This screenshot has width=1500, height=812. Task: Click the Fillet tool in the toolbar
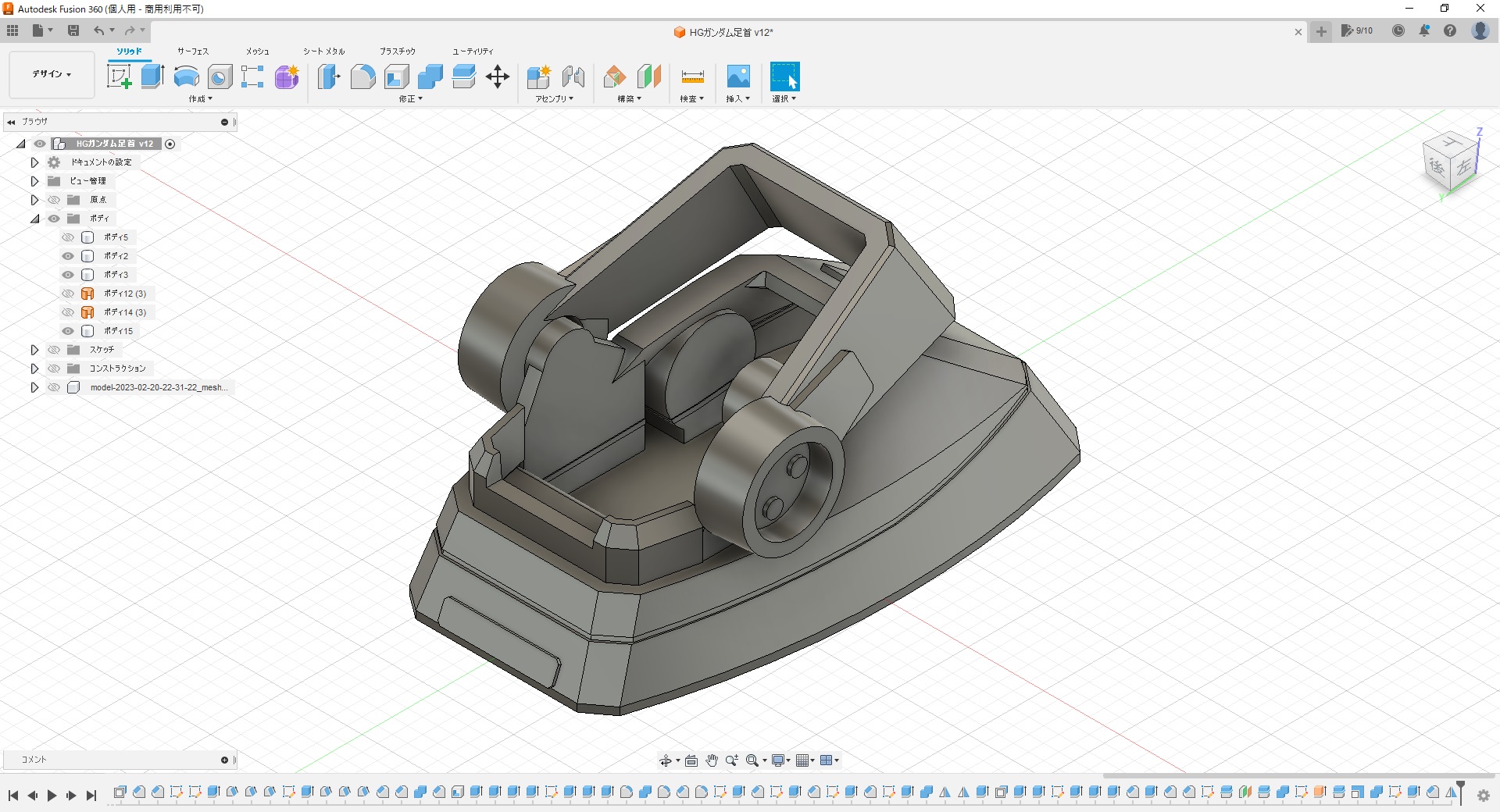[x=362, y=77]
